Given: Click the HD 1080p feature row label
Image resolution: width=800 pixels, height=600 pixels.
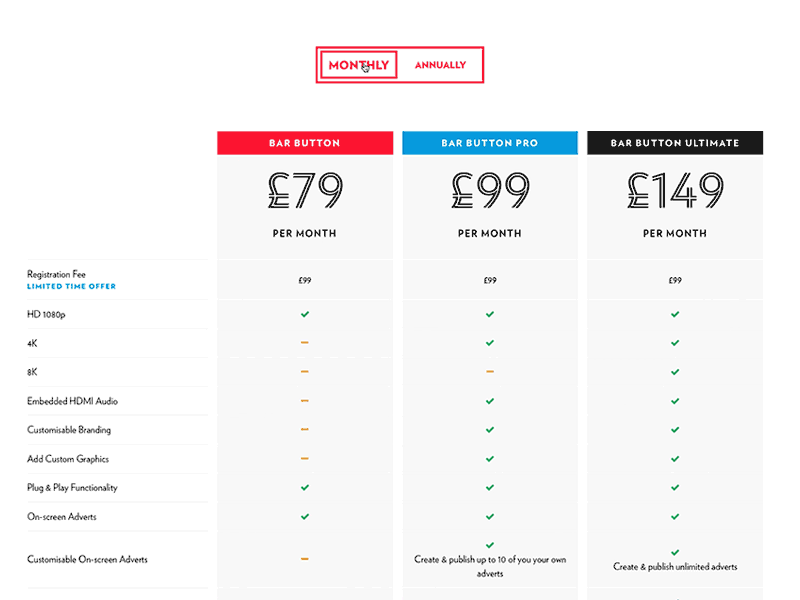Looking at the screenshot, I should (x=46, y=314).
